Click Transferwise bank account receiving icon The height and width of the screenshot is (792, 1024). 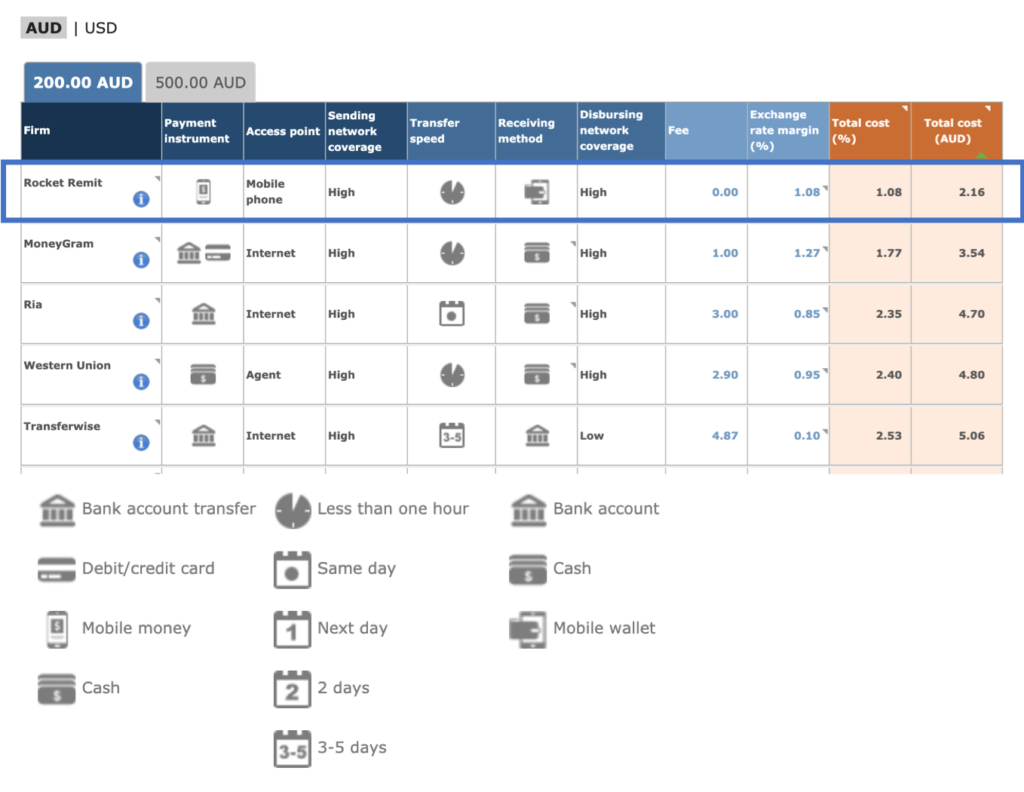coord(537,435)
